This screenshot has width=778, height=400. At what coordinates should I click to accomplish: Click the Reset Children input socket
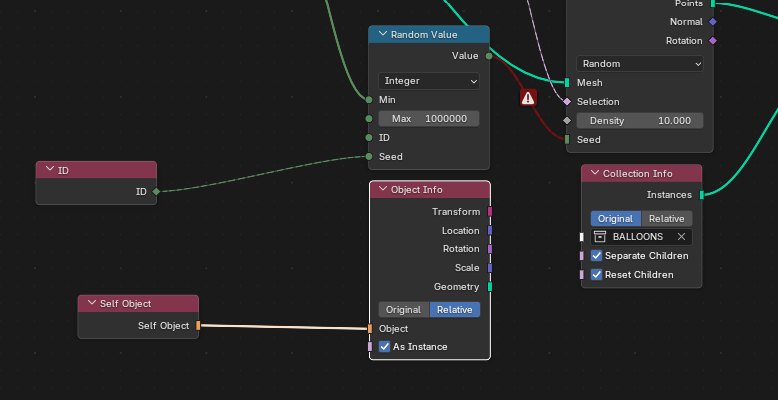pos(582,274)
